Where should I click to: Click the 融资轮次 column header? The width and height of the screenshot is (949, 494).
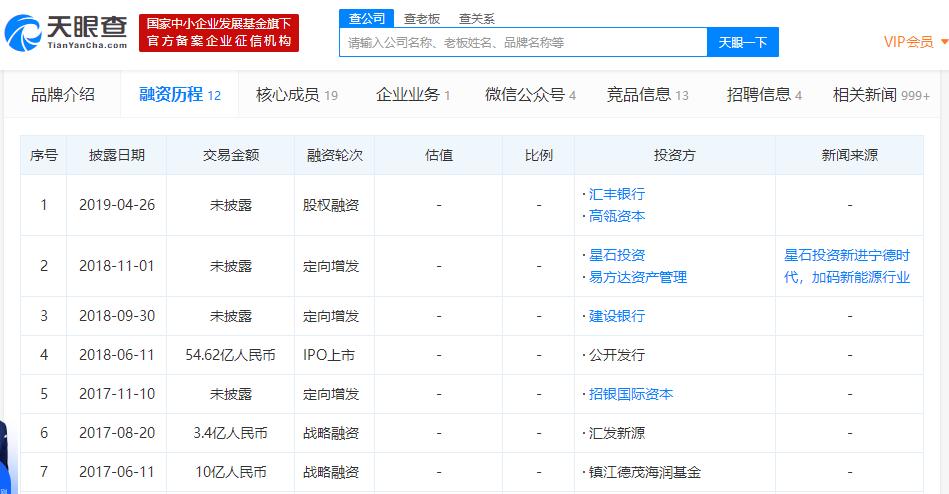[x=334, y=156]
